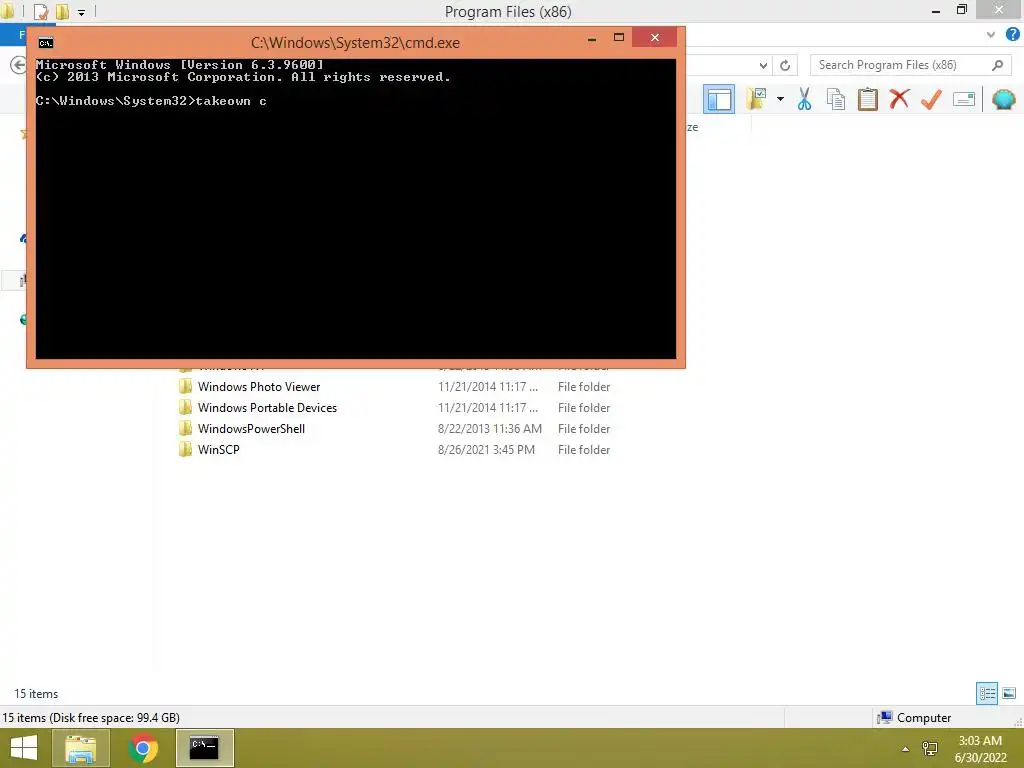Click the red X Delete icon
Screen dimensions: 1024x768
click(x=899, y=99)
